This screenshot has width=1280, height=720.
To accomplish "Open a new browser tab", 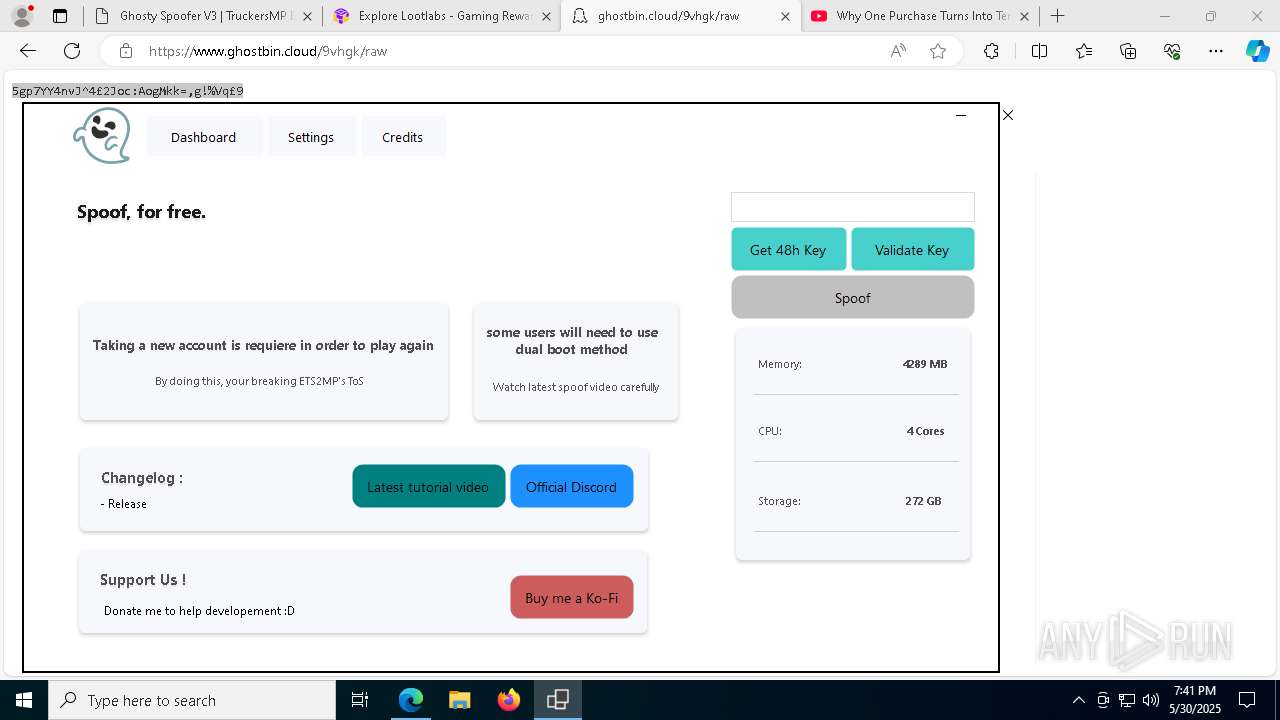I will point(1057,16).
